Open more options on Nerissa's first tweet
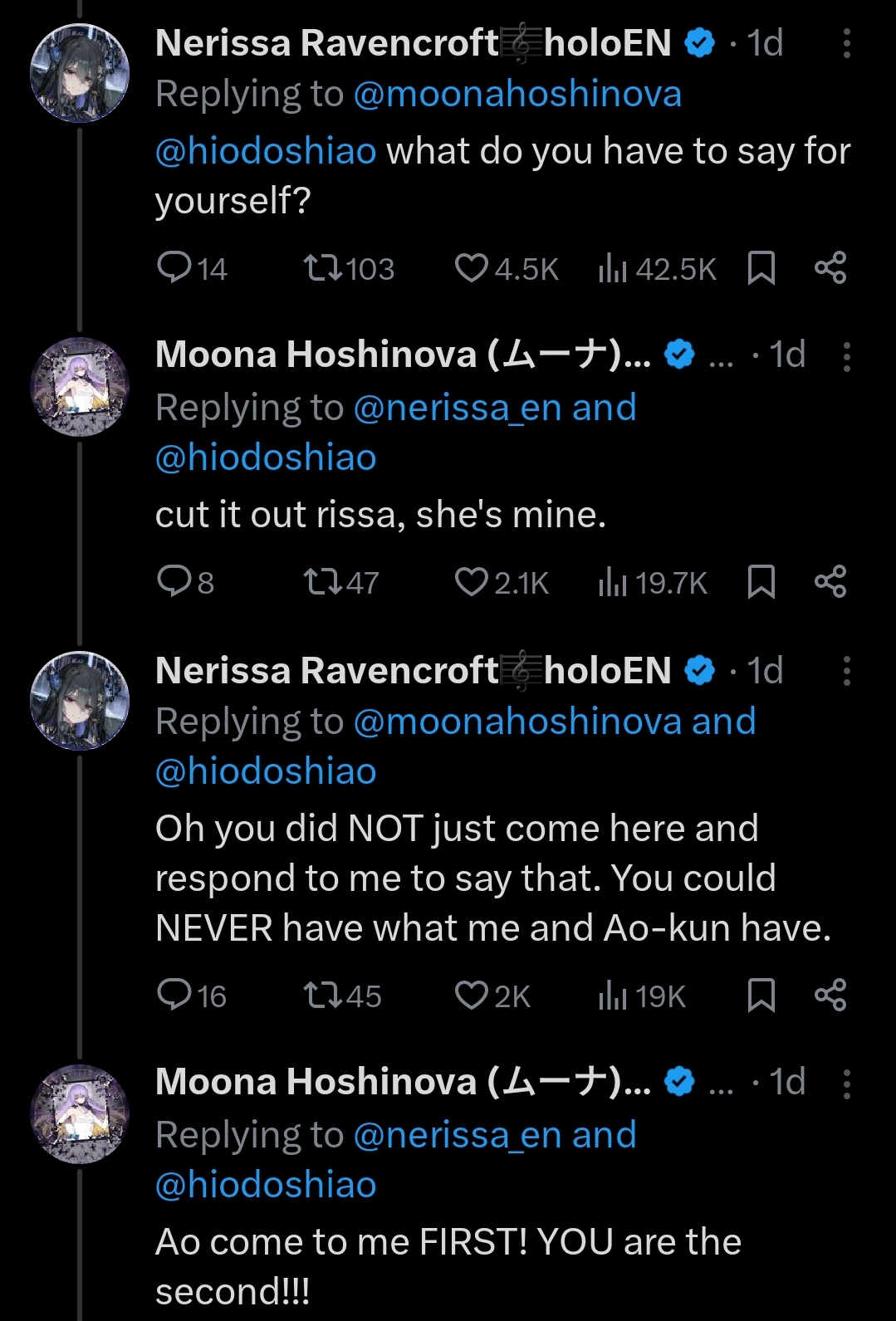 coord(846,44)
